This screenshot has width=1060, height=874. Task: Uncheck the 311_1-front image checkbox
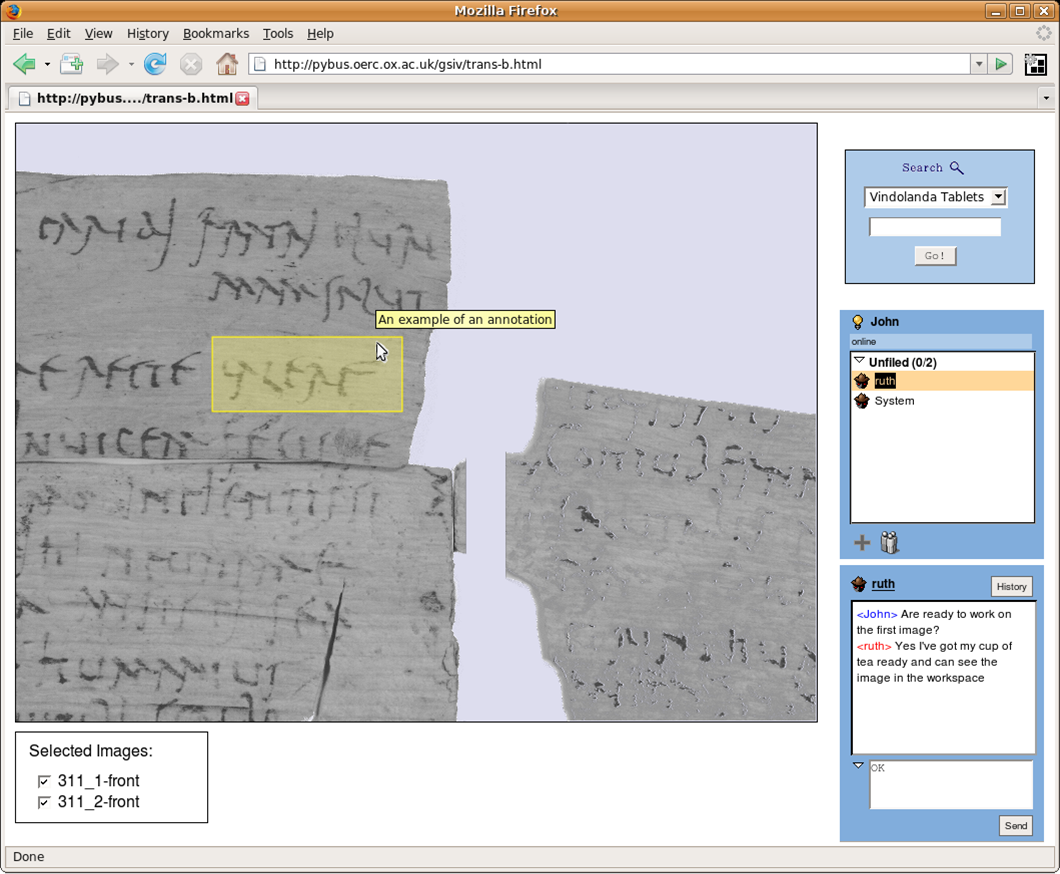tap(44, 781)
